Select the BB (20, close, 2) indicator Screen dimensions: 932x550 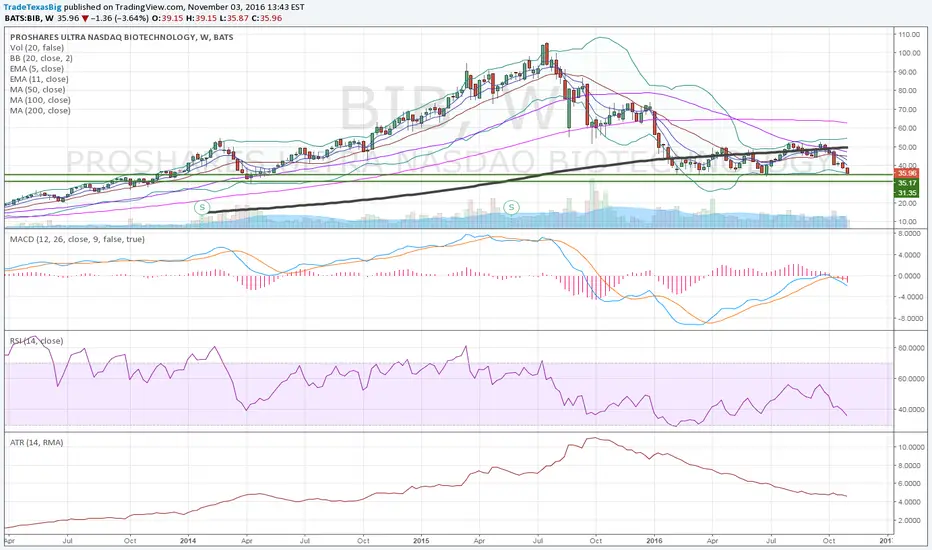click(x=41, y=58)
